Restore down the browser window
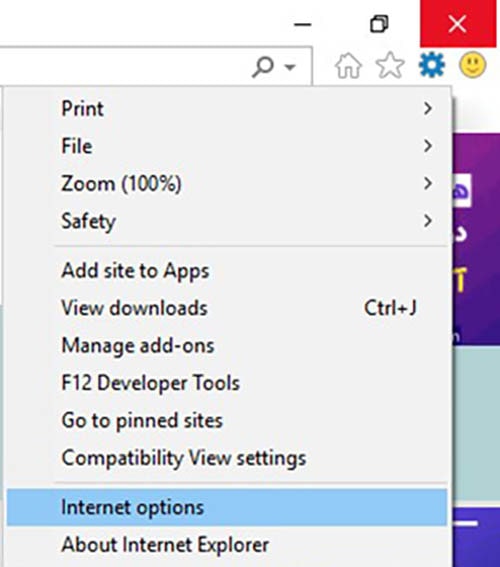This screenshot has height=567, width=500. click(x=379, y=24)
